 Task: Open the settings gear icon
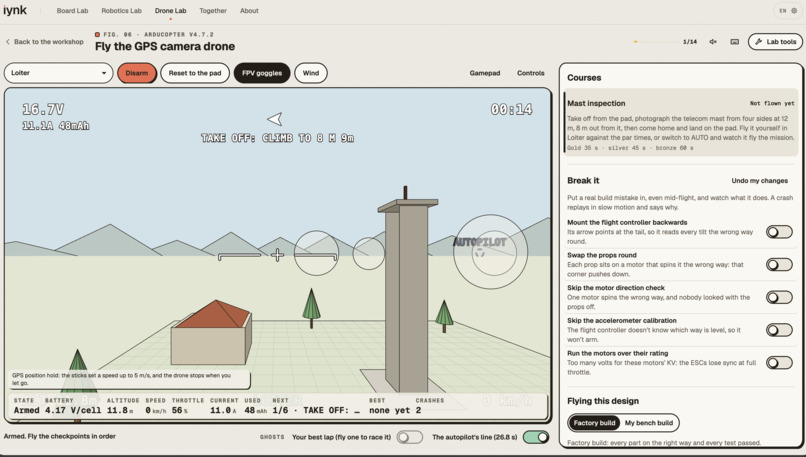[794, 10]
